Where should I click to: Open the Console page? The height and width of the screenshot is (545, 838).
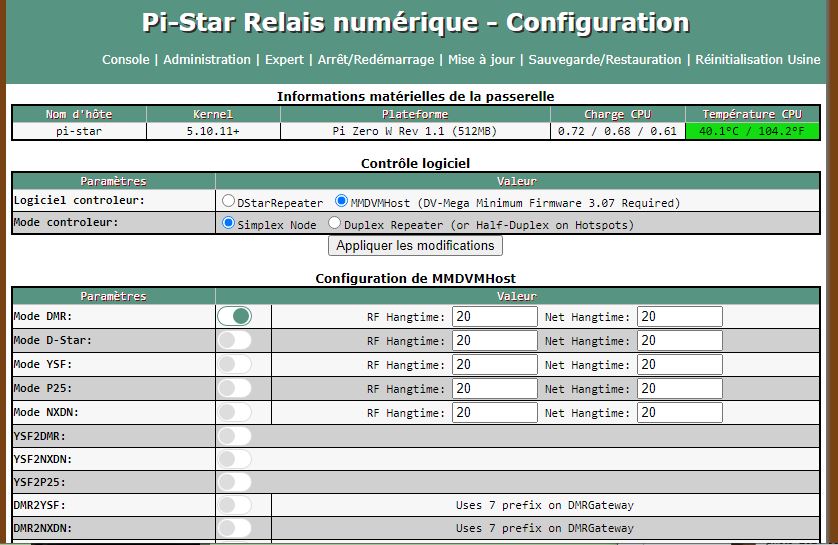126,59
